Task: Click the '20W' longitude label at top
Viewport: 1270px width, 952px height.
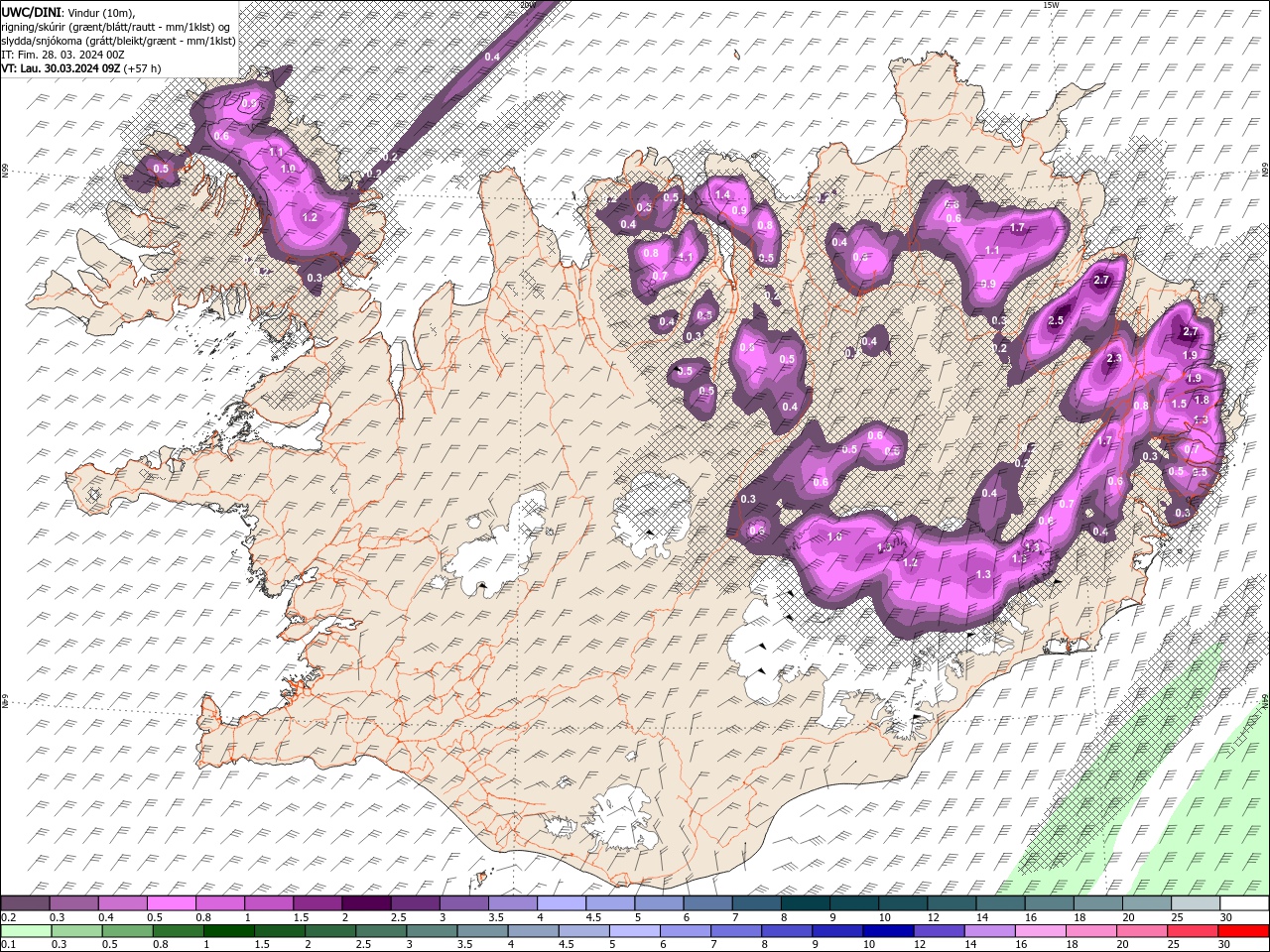Action: point(529,4)
